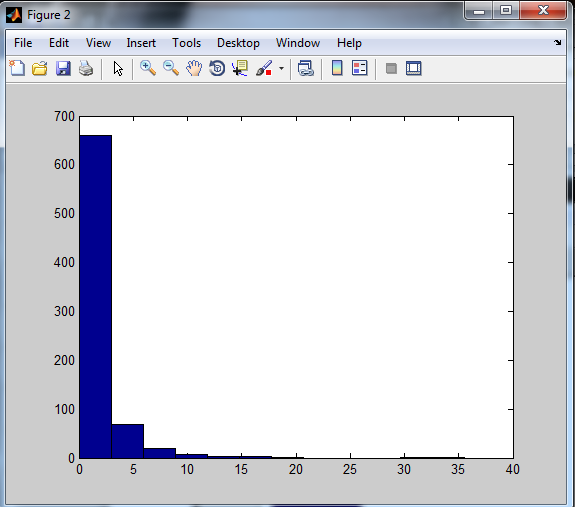
Task: Insert a colorbar using the toolbar icon
Action: pyautogui.click(x=337, y=68)
